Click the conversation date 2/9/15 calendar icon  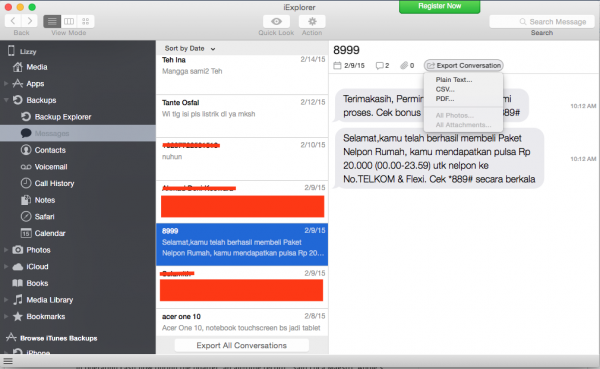(x=337, y=65)
